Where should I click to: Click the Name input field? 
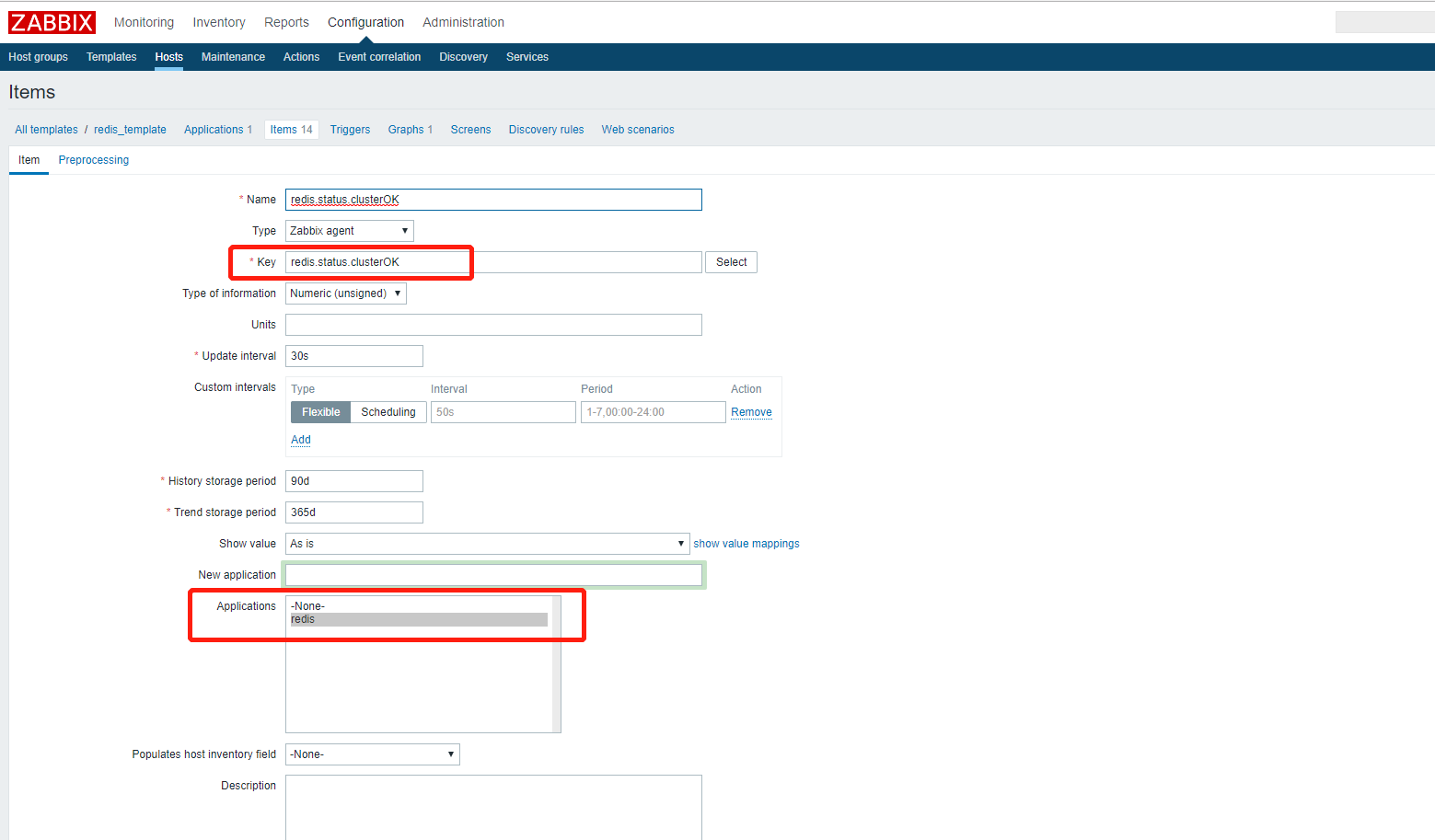(493, 200)
